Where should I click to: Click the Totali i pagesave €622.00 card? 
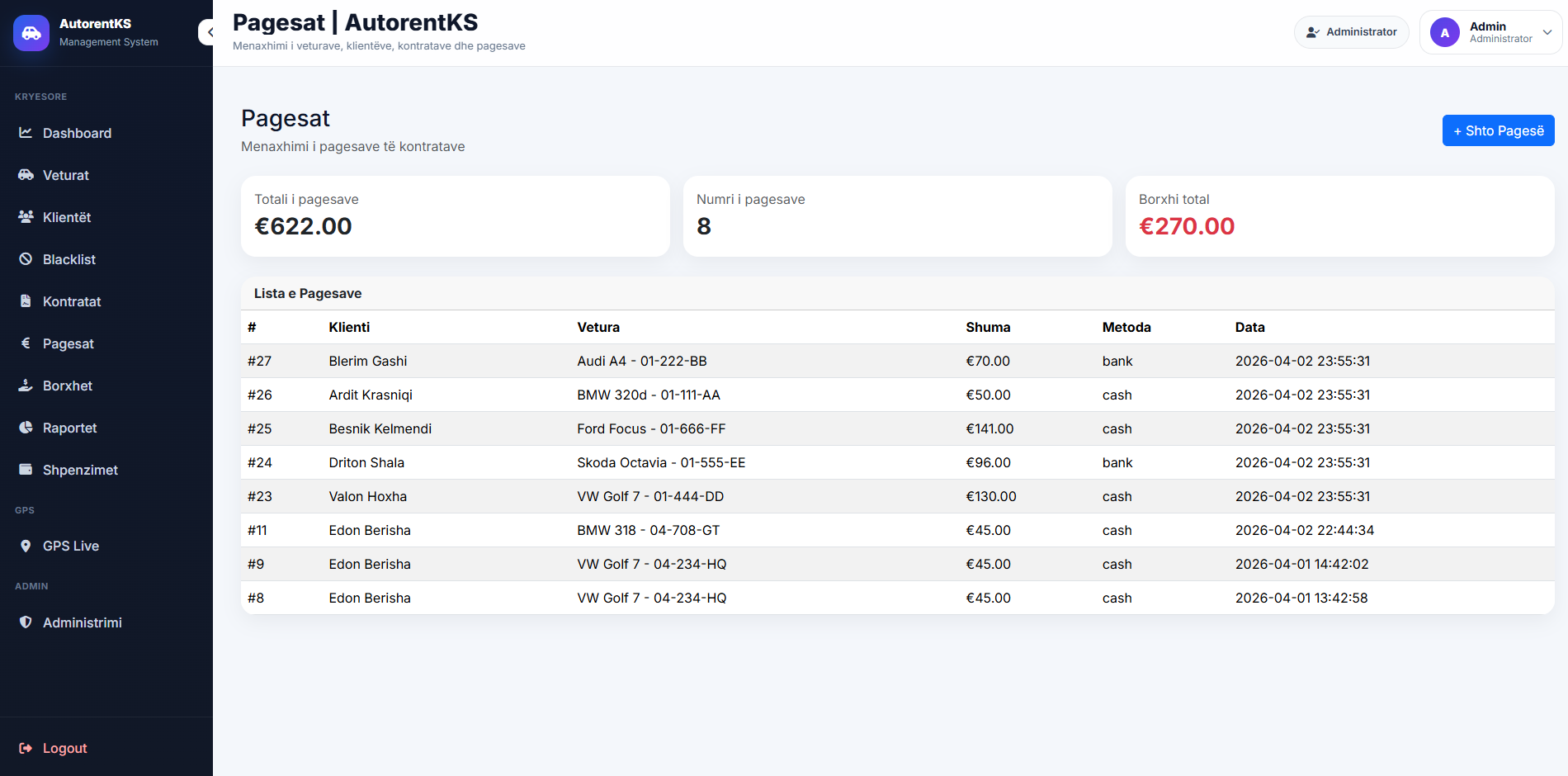pyautogui.click(x=456, y=215)
